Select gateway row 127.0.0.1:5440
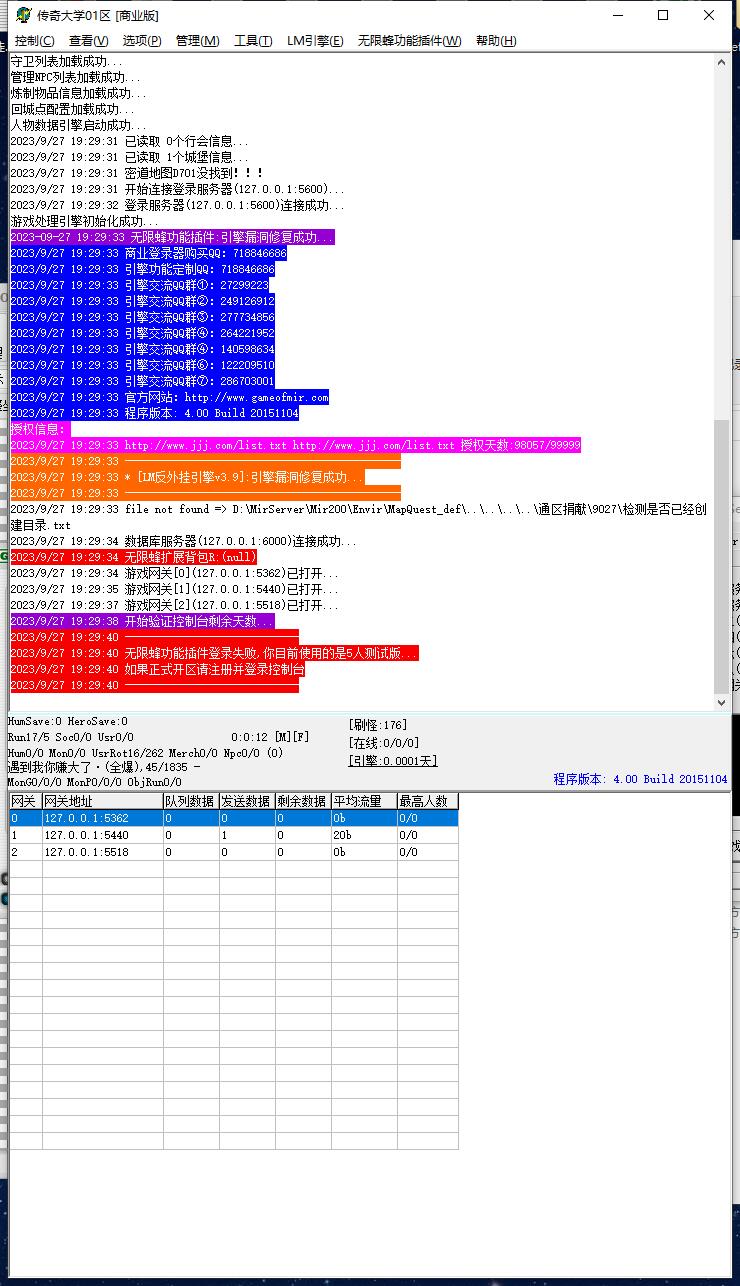Viewport: 740px width, 1286px height. point(234,835)
